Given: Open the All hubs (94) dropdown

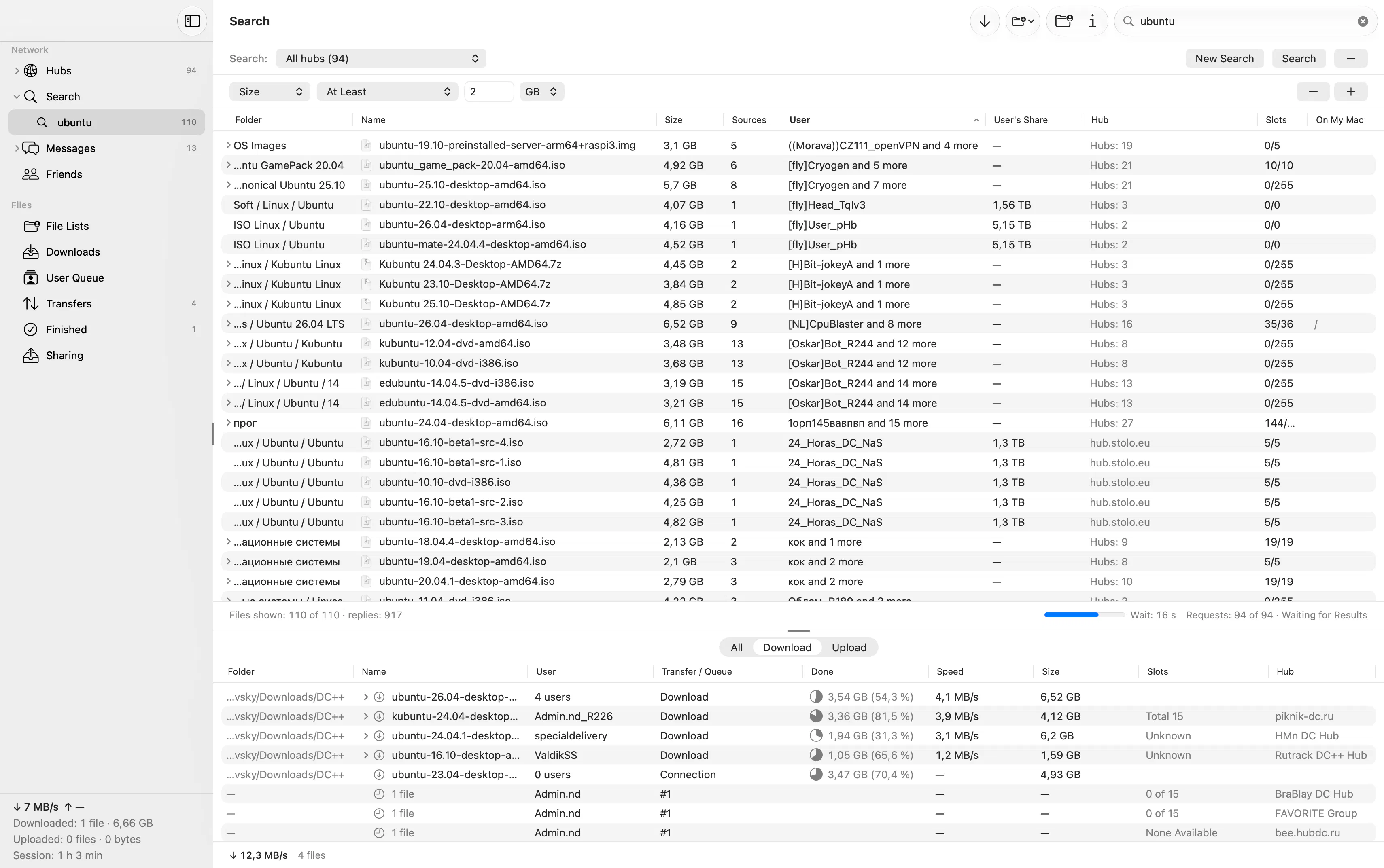Looking at the screenshot, I should (381, 59).
